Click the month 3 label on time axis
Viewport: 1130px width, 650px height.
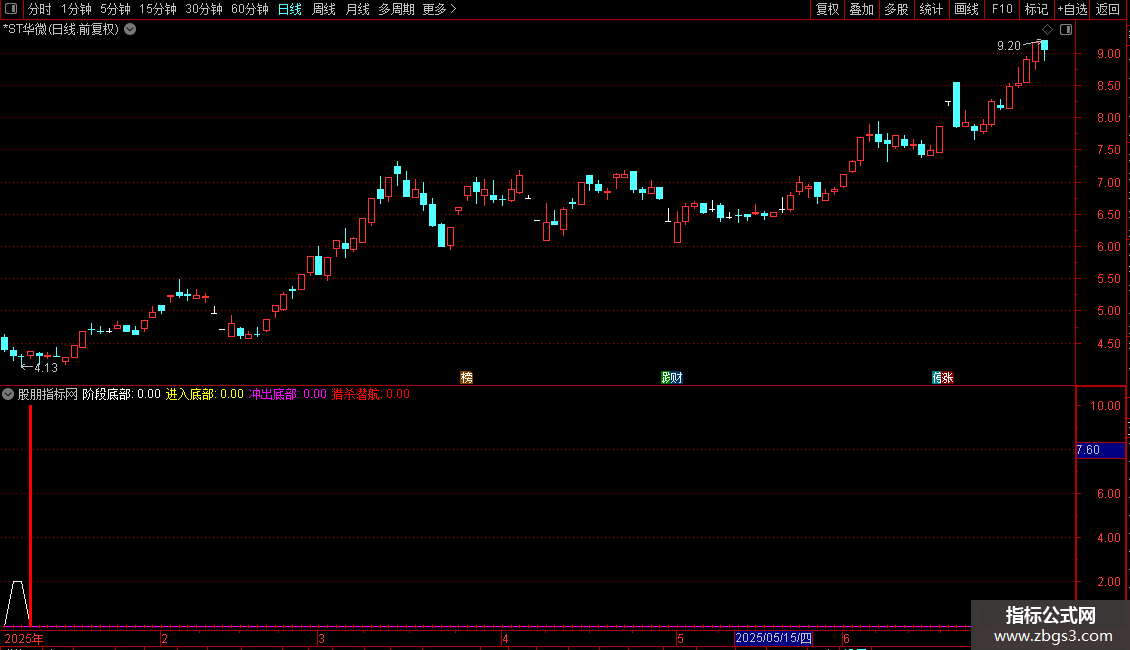coord(321,638)
